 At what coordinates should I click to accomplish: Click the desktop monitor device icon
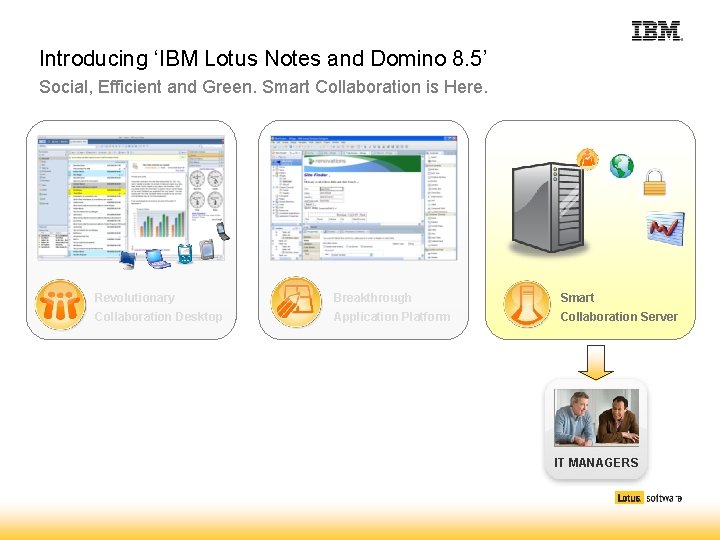128,260
